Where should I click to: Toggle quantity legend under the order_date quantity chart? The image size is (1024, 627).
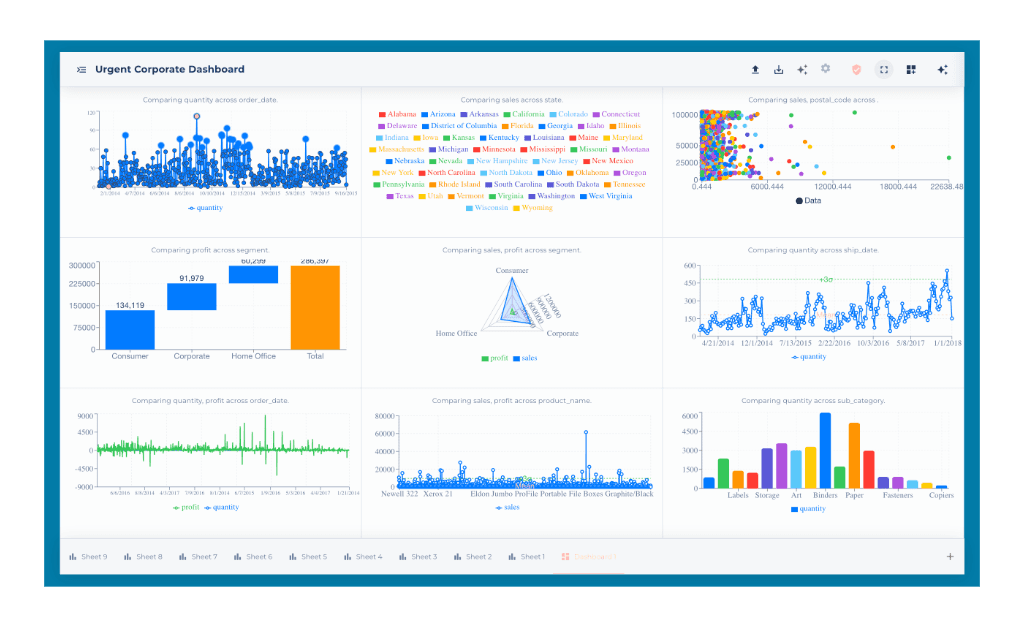click(x=205, y=208)
